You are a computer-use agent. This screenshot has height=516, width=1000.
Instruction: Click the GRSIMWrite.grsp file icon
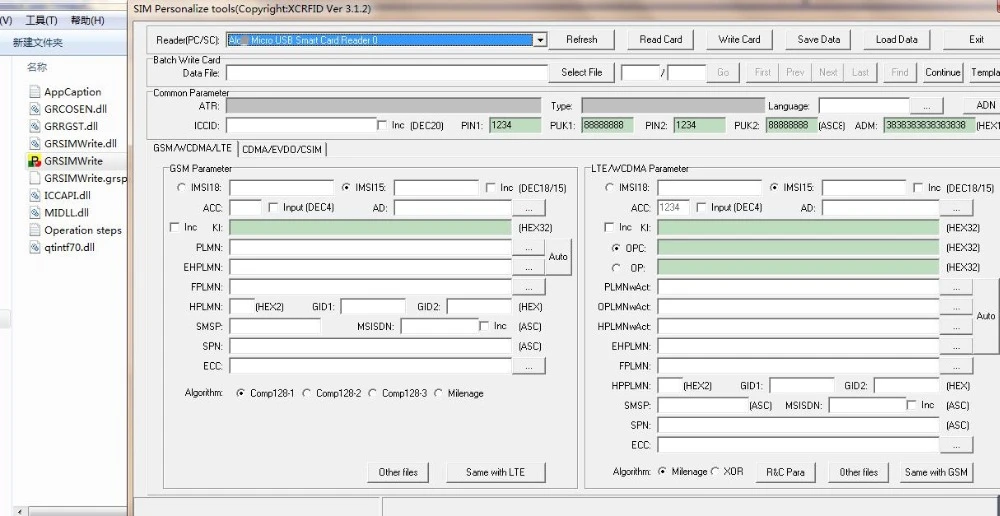[34, 178]
